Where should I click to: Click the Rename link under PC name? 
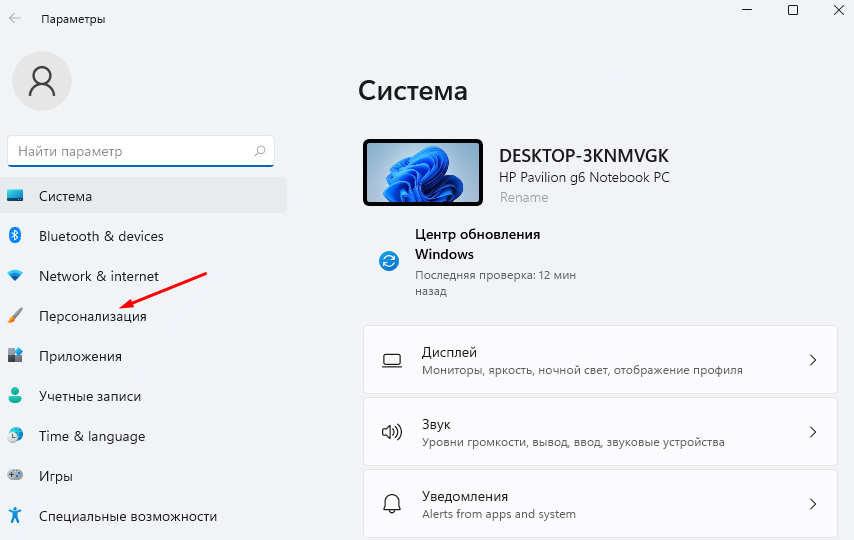(524, 197)
